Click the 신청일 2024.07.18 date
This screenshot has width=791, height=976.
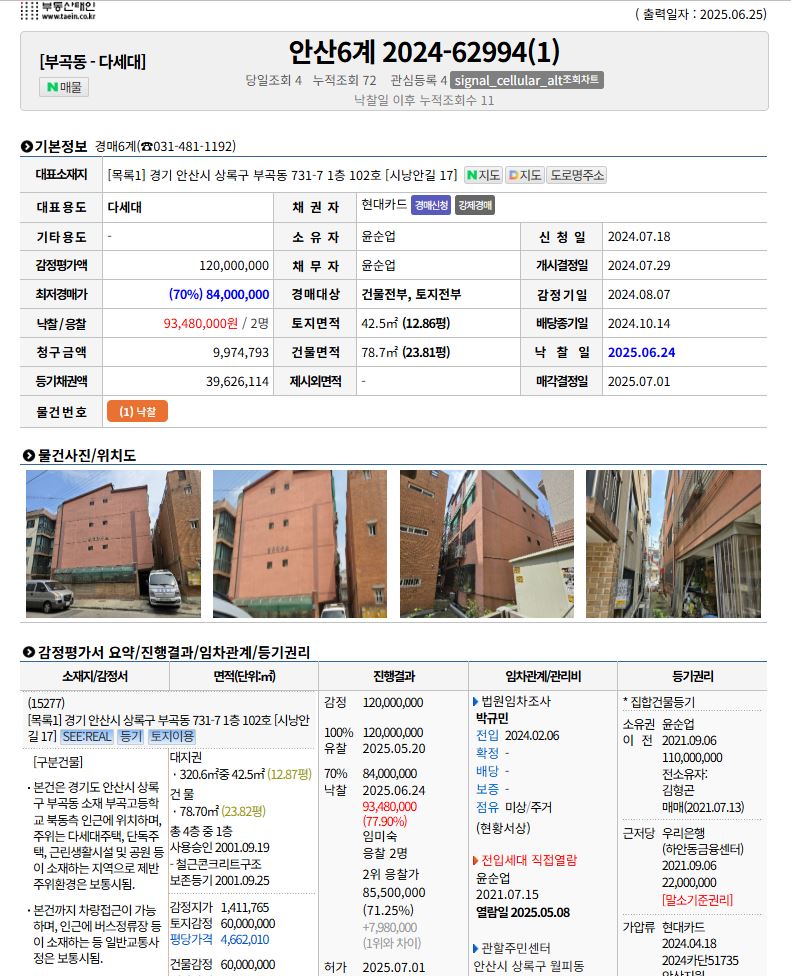pyautogui.click(x=639, y=237)
